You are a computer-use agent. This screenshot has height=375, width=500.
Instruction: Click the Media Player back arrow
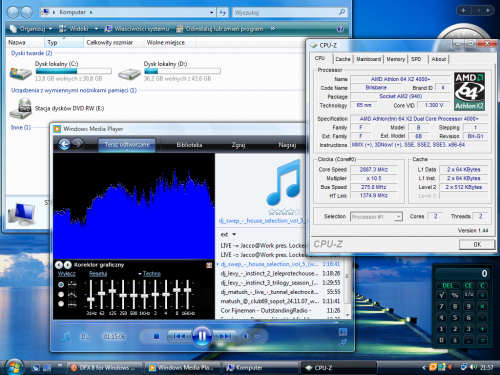tap(64, 144)
